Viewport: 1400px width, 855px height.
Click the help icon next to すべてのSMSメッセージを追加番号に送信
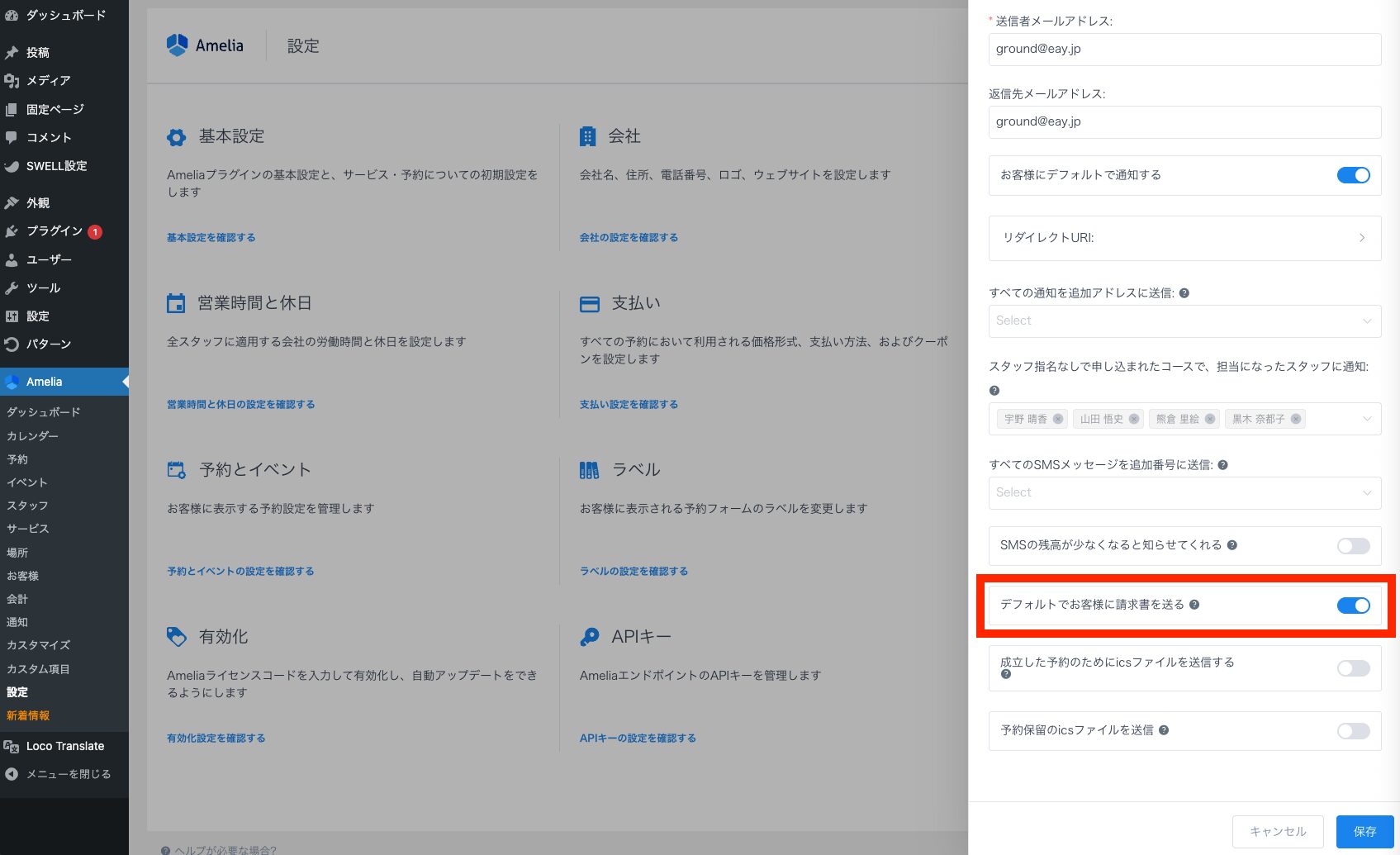[1222, 465]
